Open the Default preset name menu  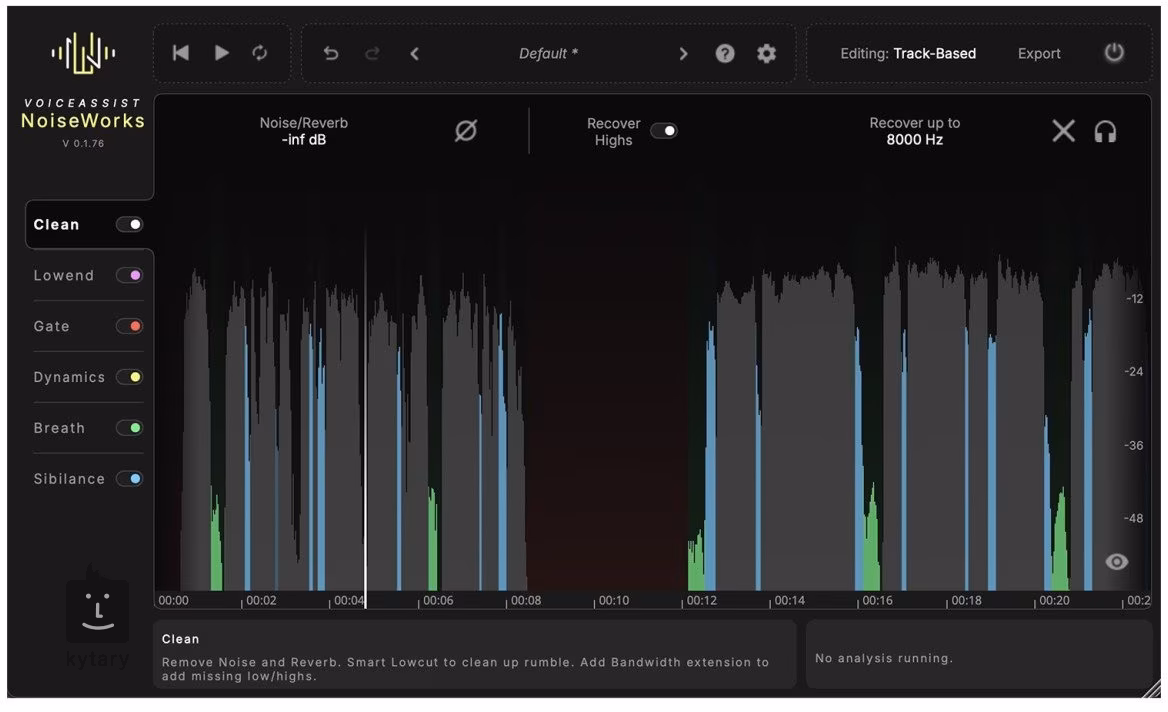(x=548, y=54)
